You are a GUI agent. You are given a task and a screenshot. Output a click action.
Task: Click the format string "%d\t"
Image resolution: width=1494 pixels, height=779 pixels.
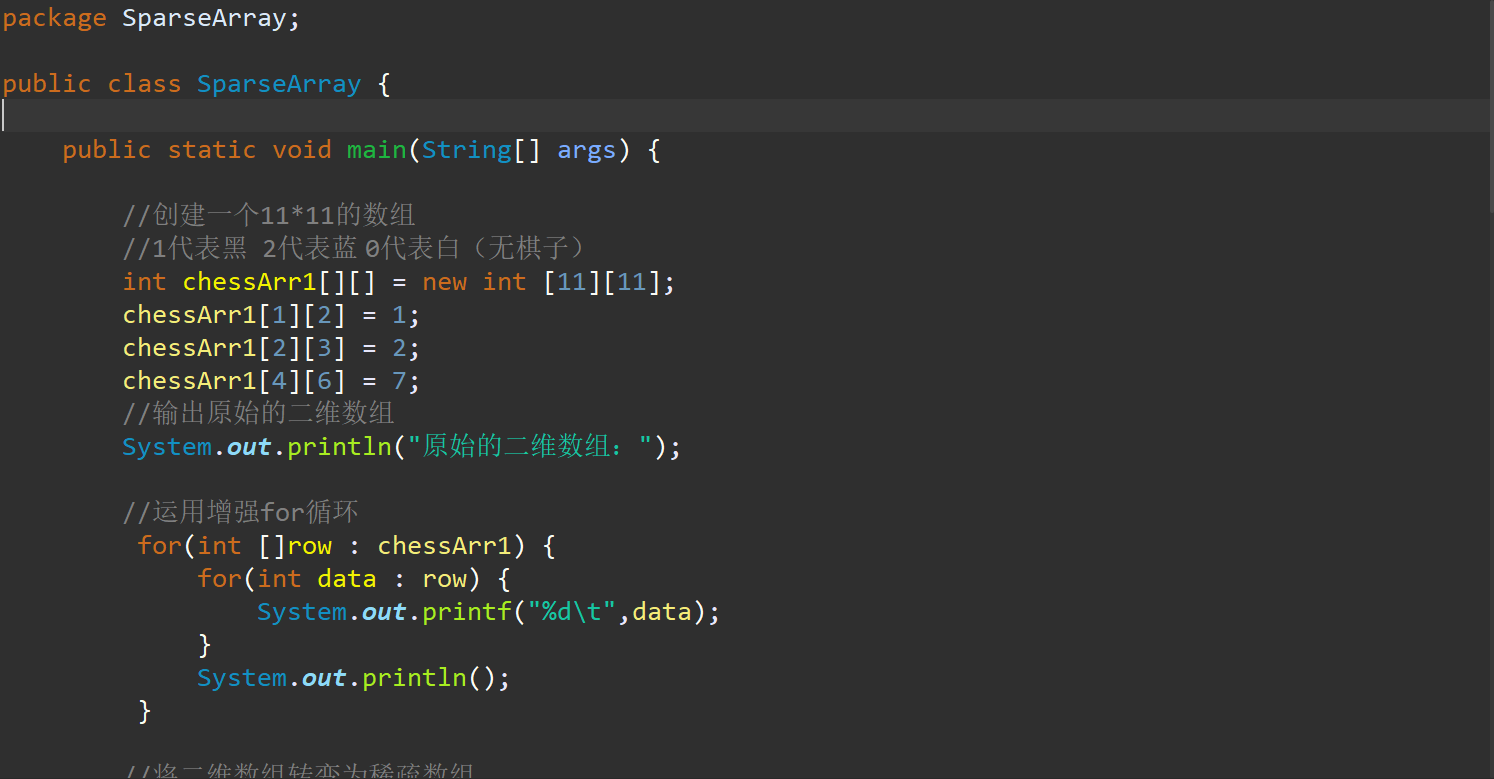point(572,612)
